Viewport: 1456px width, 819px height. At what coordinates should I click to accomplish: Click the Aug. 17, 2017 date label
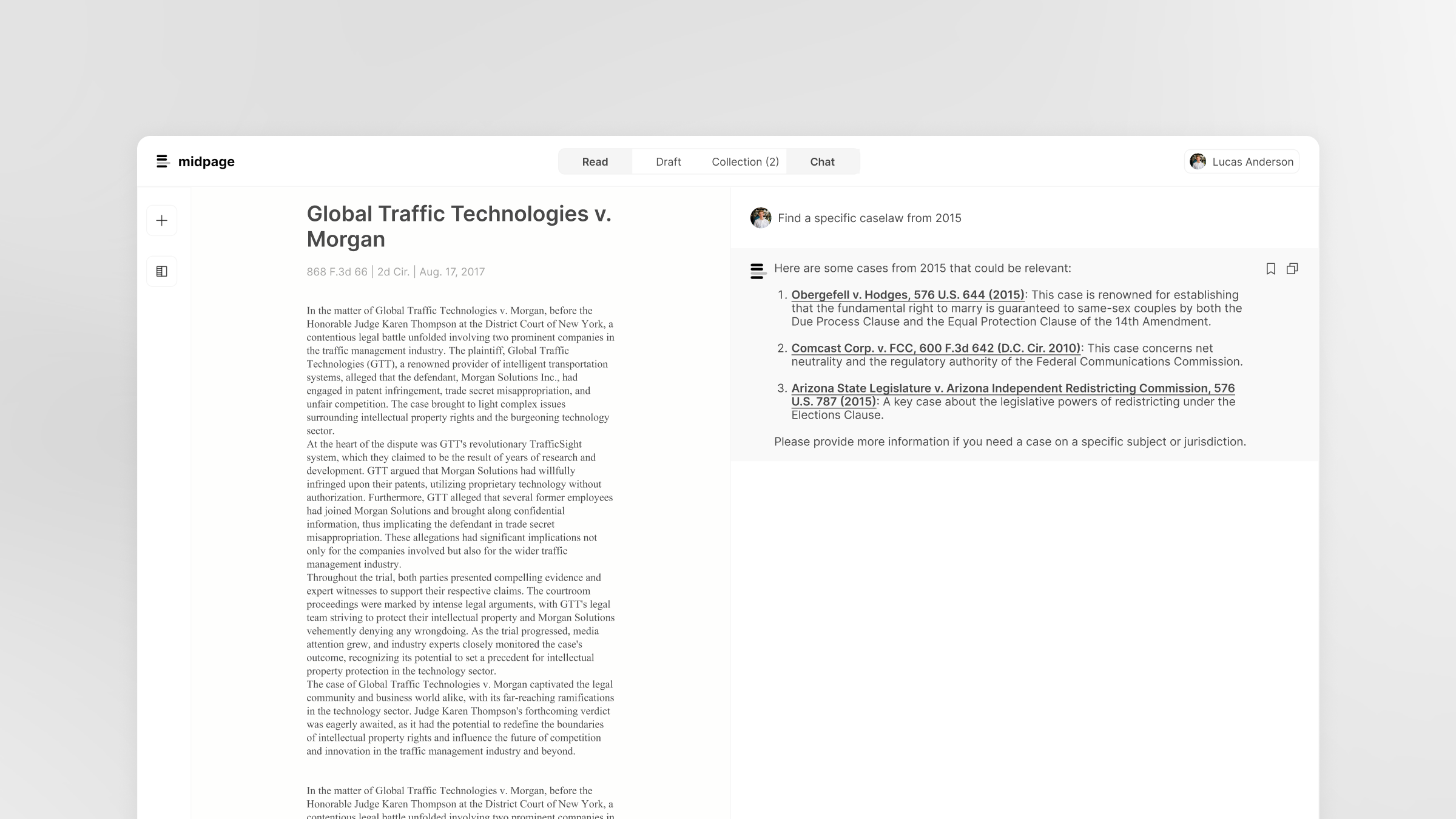[x=452, y=272]
